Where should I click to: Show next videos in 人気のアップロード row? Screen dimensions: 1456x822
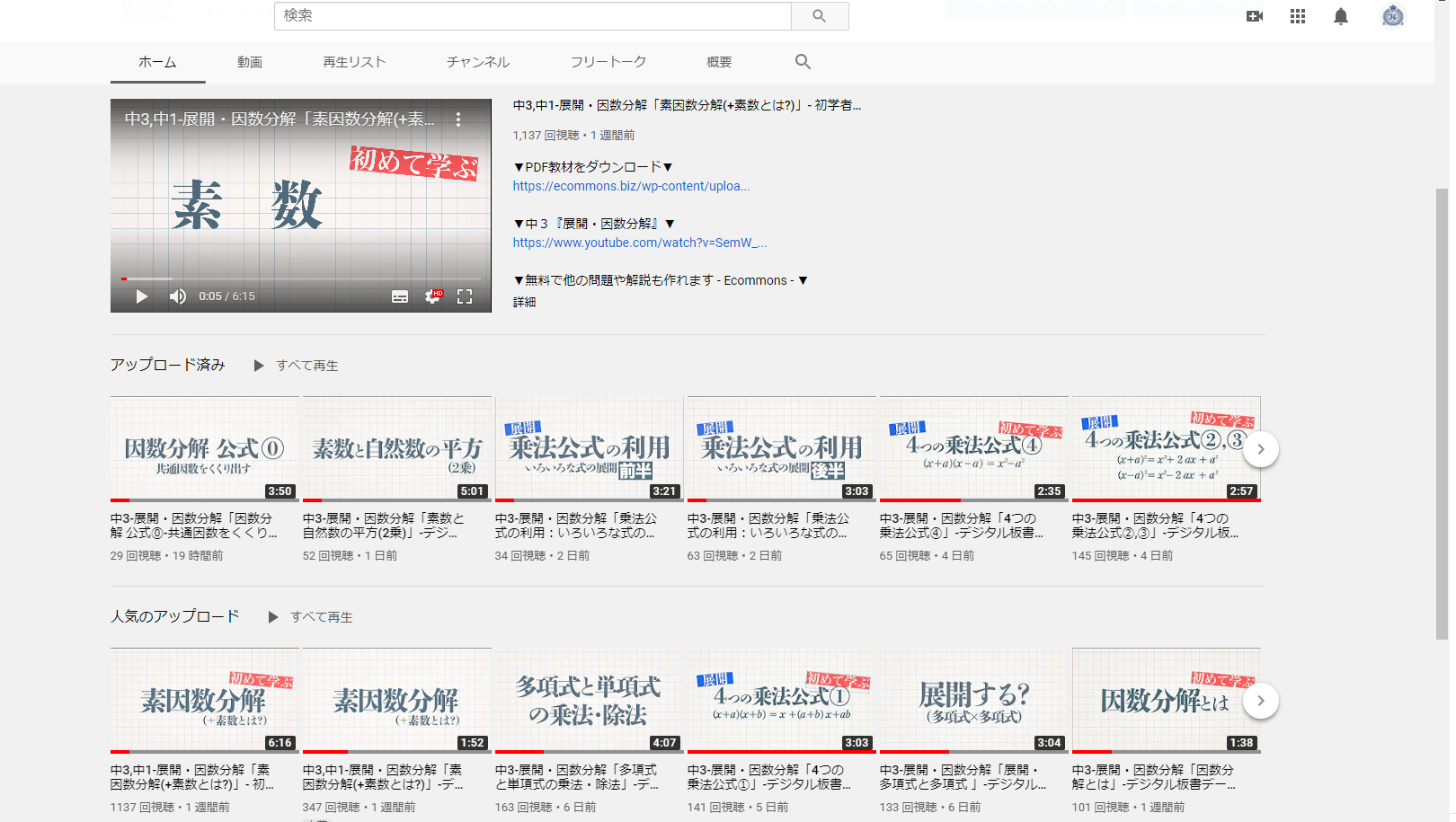1261,701
